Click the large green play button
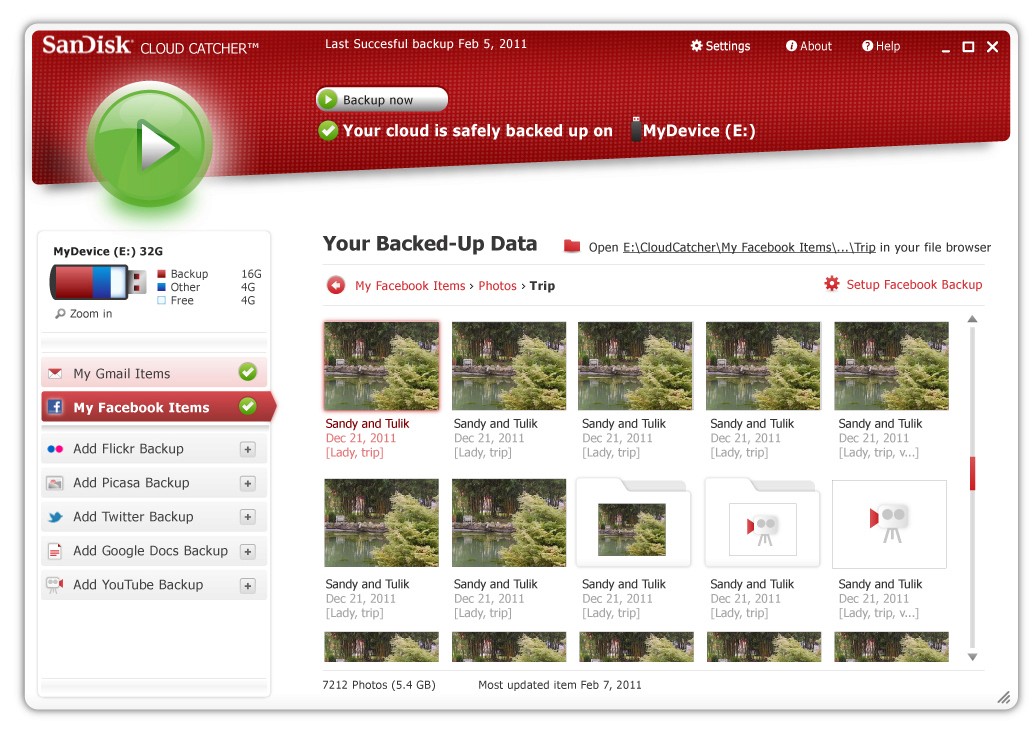Screen dimensions: 1032x738 coord(150,145)
